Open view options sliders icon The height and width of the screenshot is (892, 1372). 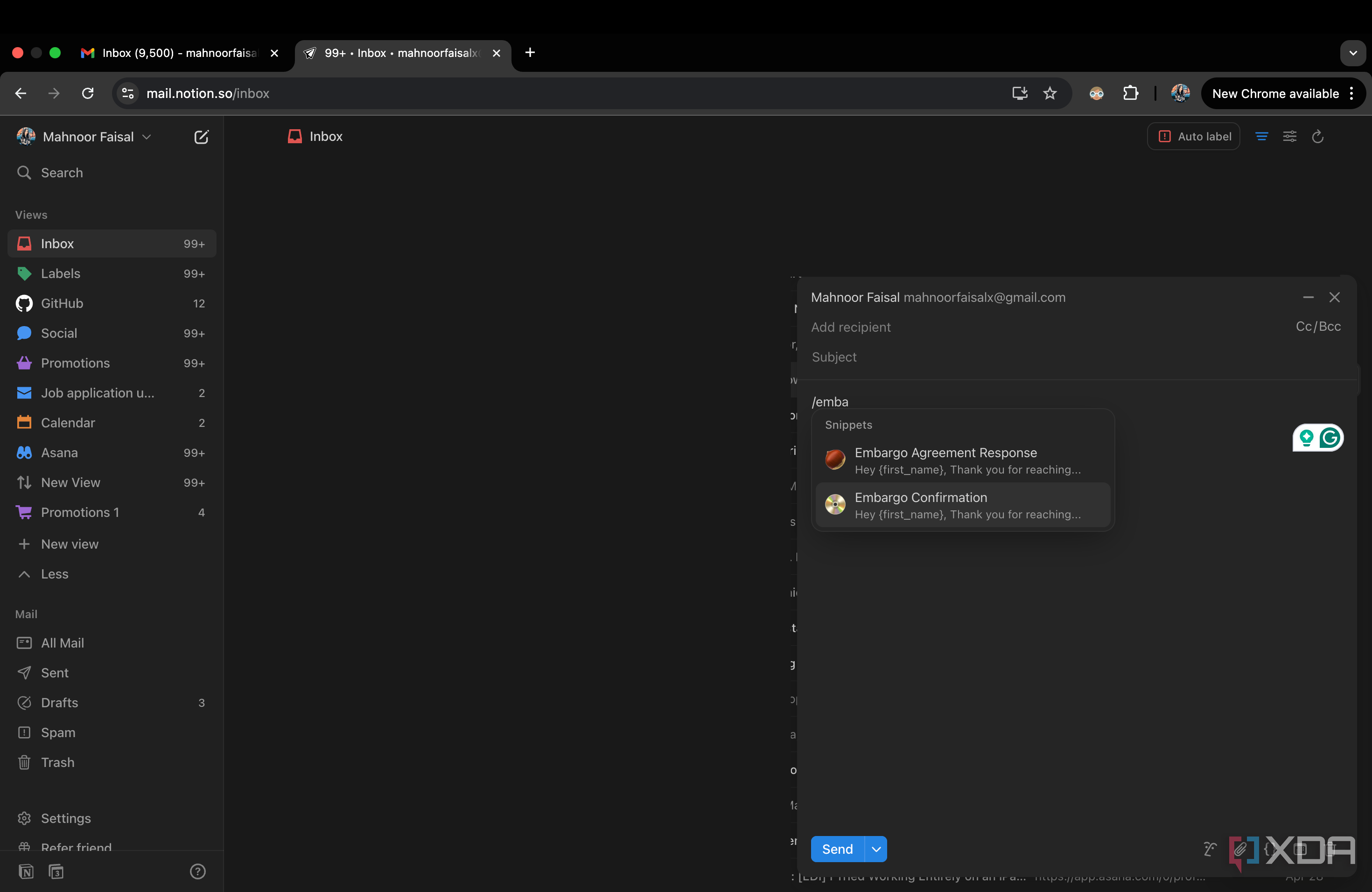[x=1289, y=137]
